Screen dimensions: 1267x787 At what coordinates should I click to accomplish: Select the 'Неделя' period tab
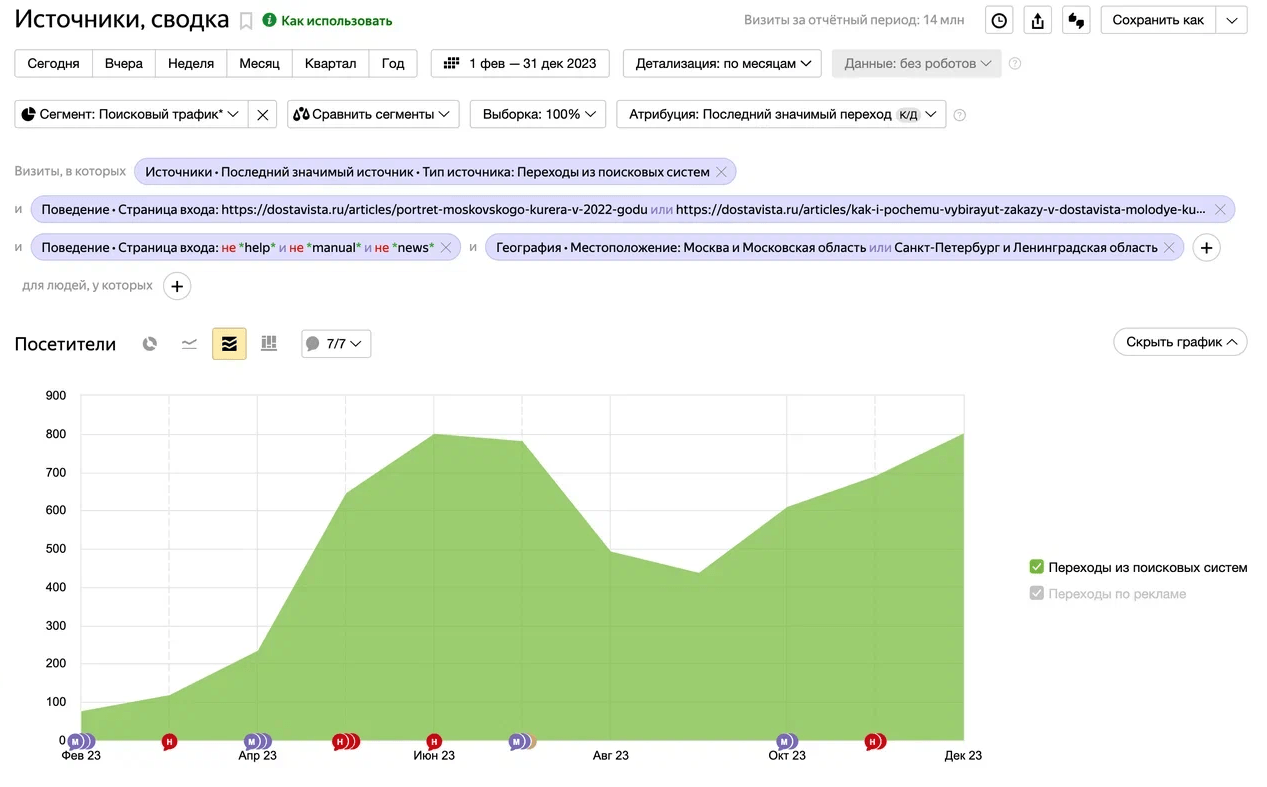(x=191, y=63)
